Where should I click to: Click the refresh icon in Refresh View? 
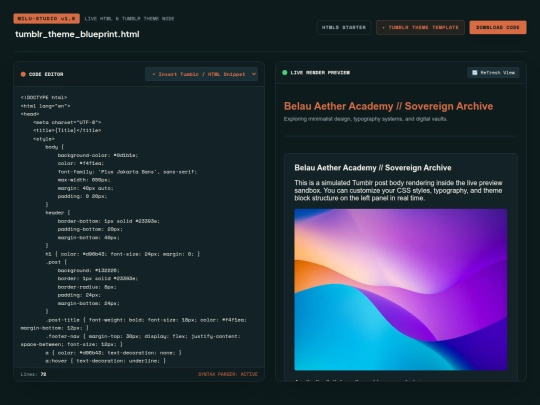(475, 73)
